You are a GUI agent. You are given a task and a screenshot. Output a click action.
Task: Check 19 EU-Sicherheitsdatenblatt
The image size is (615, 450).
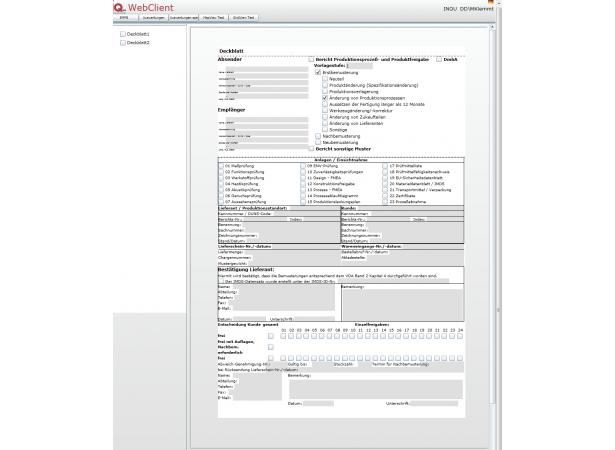(385, 178)
